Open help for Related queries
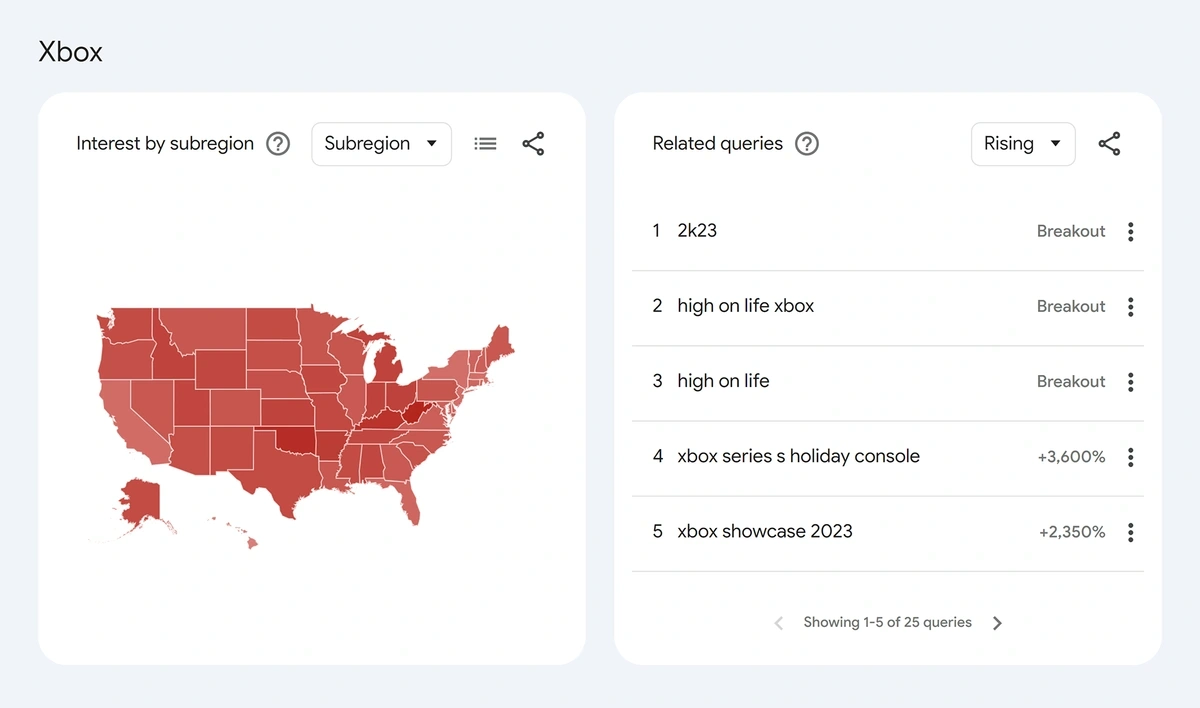The height and width of the screenshot is (708, 1200). [806, 144]
